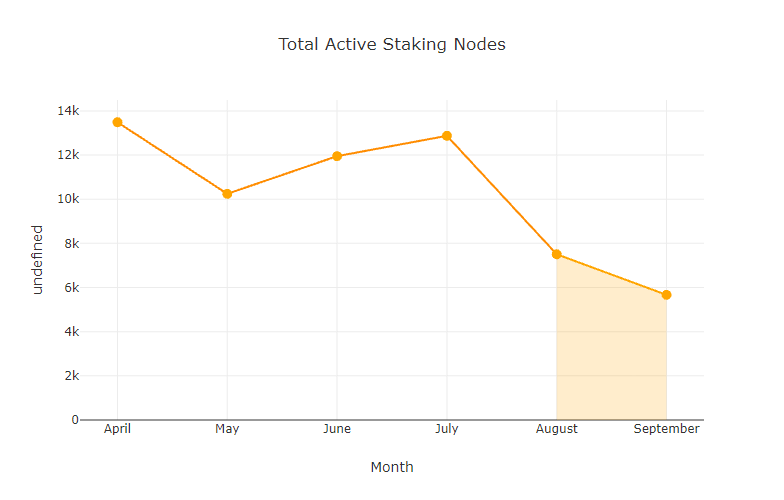
Task: Click the 'April' x-axis tick label
Action: [x=117, y=429]
